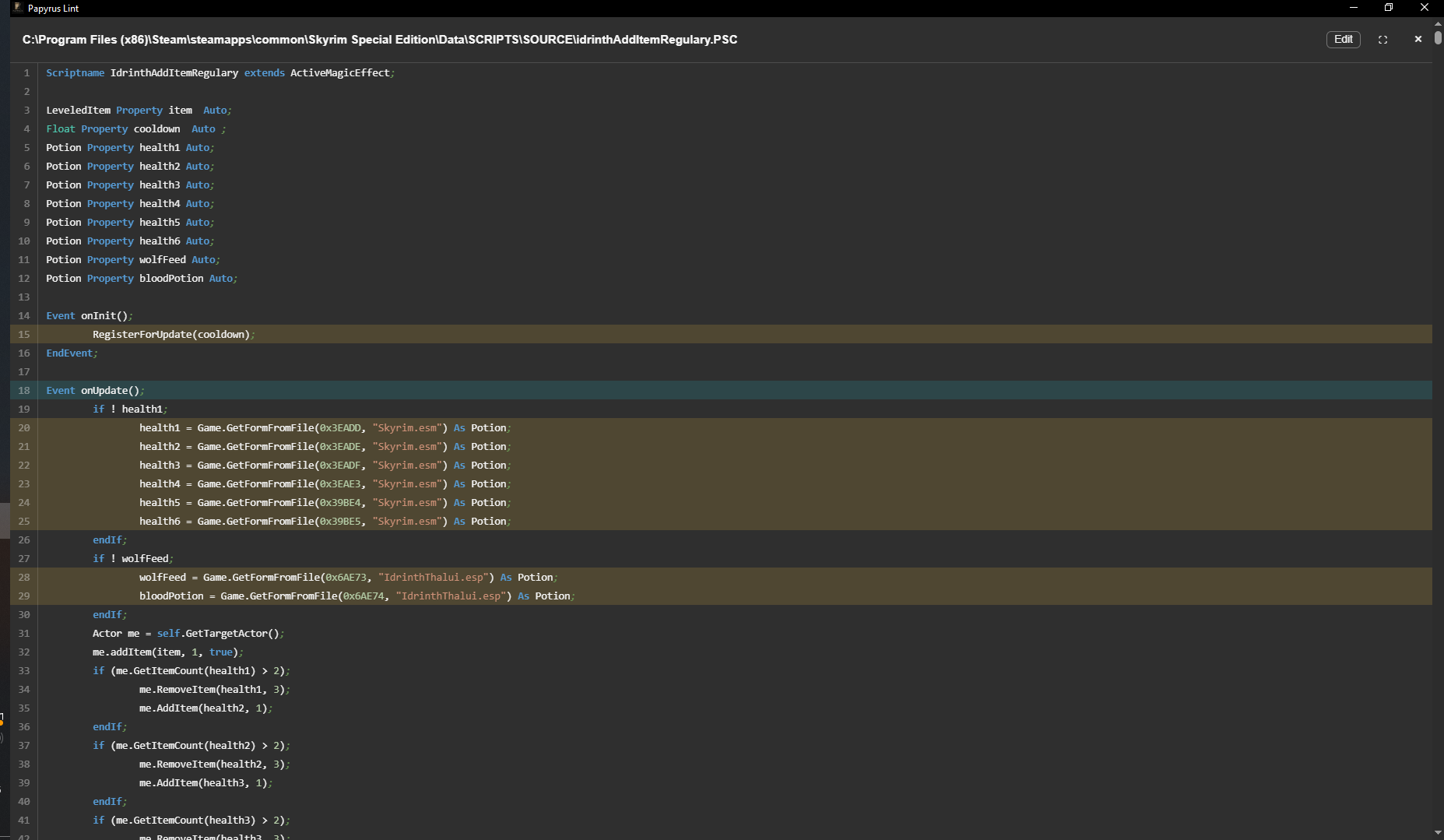Screen dimensions: 1444x840
Task: Click line 19 if ! health1
Action: tap(130, 409)
